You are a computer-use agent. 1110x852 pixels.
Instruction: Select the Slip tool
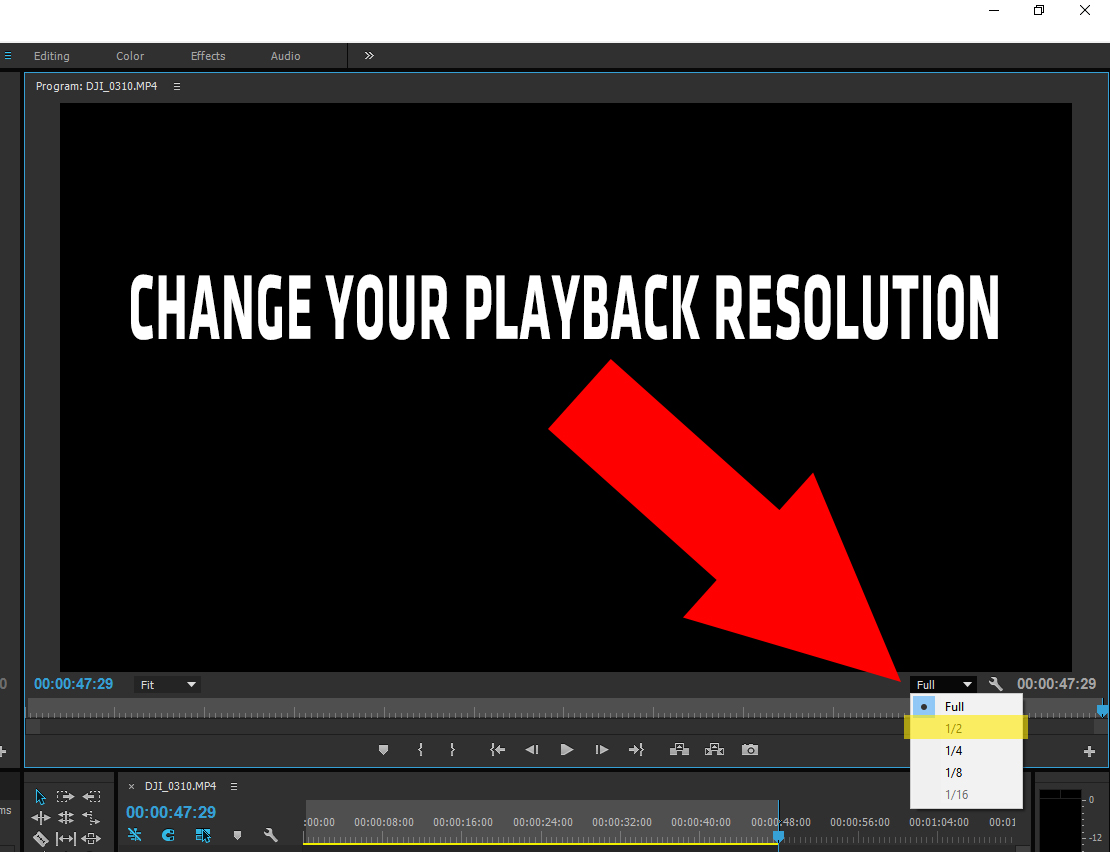tap(66, 839)
